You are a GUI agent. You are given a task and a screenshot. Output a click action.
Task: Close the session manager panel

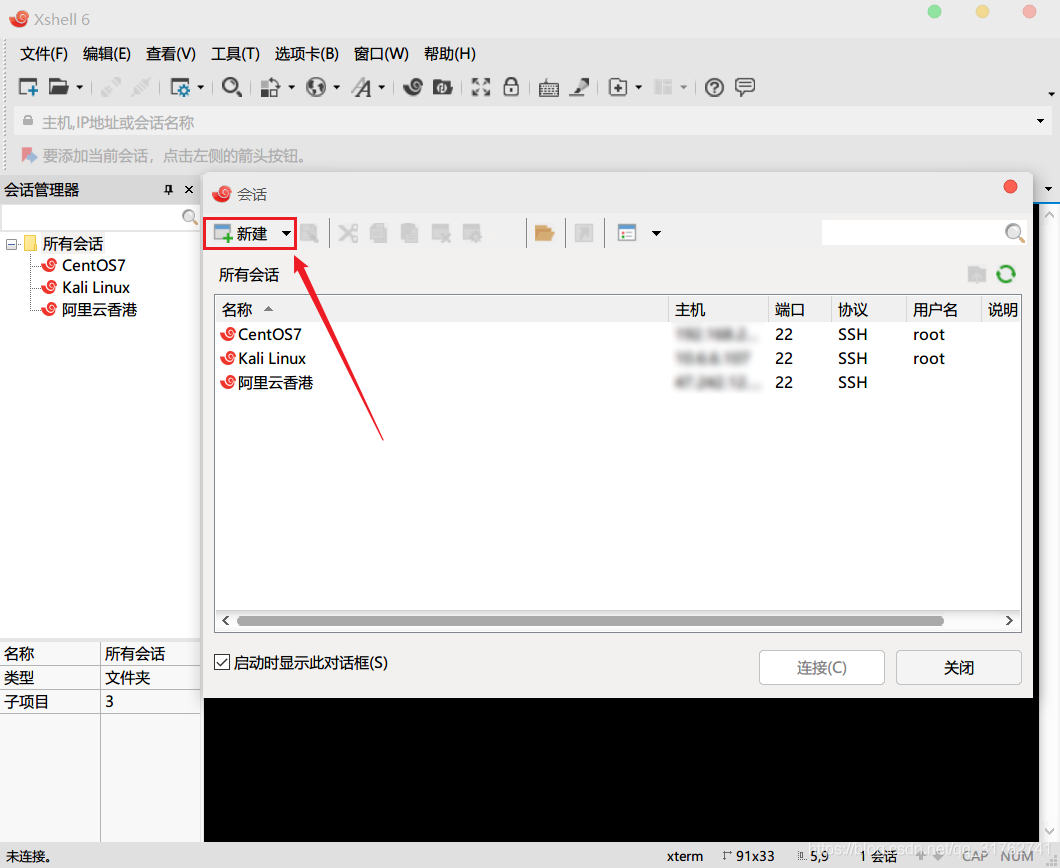(189, 190)
